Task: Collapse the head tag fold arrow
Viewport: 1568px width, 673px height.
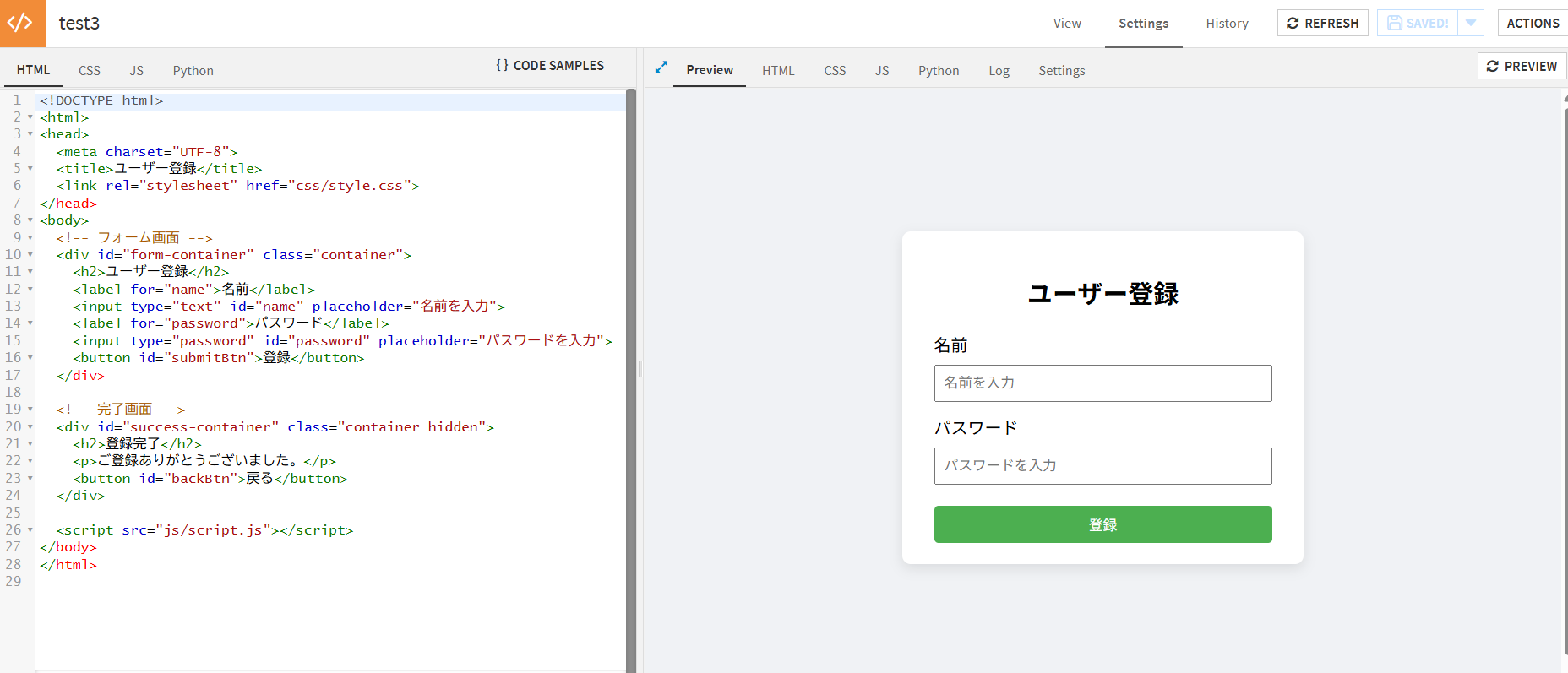Action: click(x=30, y=134)
